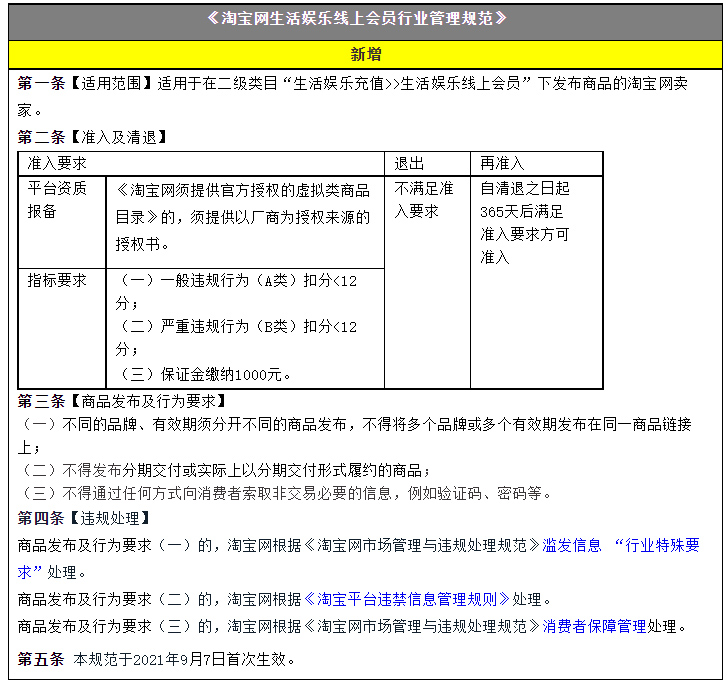Open the 滥发信息 link
The image size is (728, 685).
pos(572,545)
